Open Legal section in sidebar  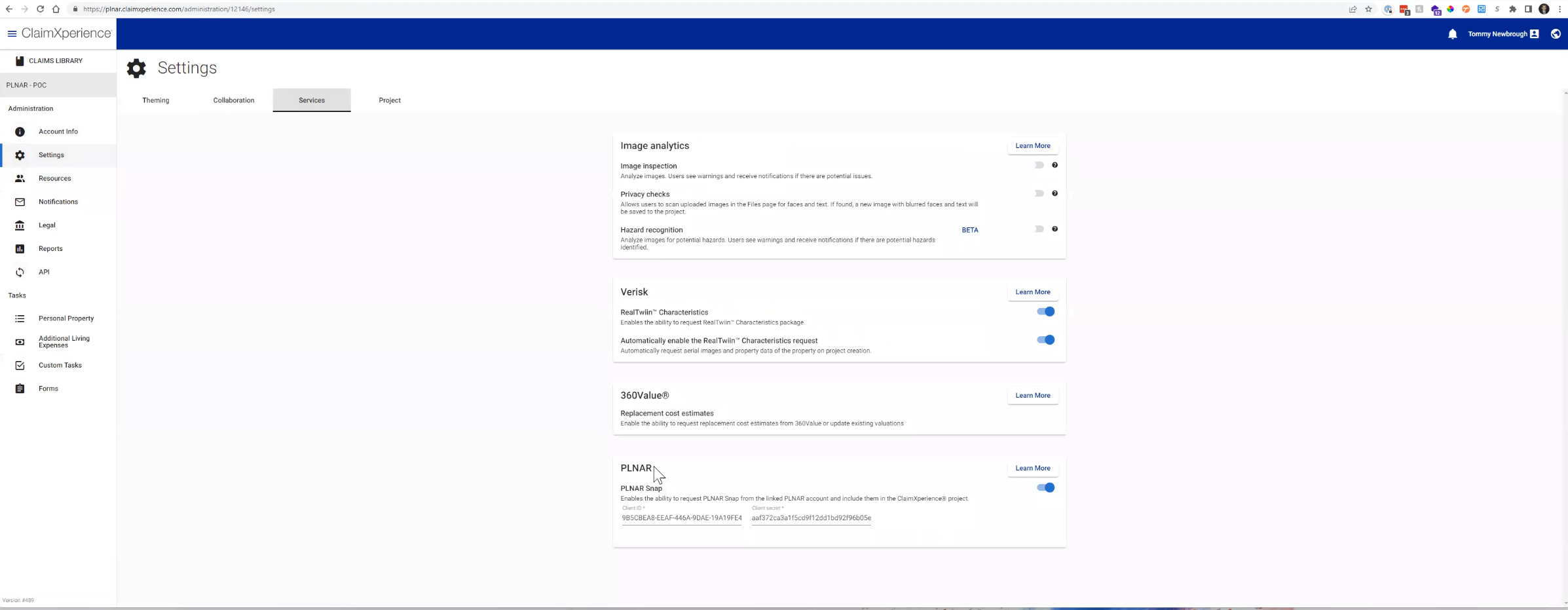pos(58,225)
